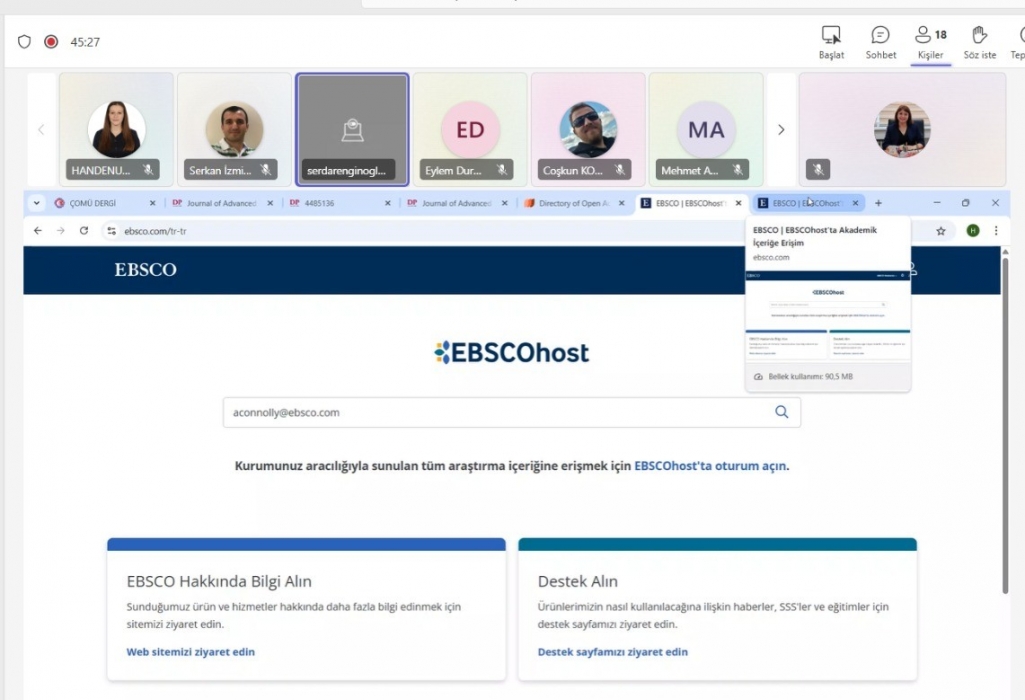Click the browser forward arrow
The width and height of the screenshot is (1025, 700).
tap(61, 231)
